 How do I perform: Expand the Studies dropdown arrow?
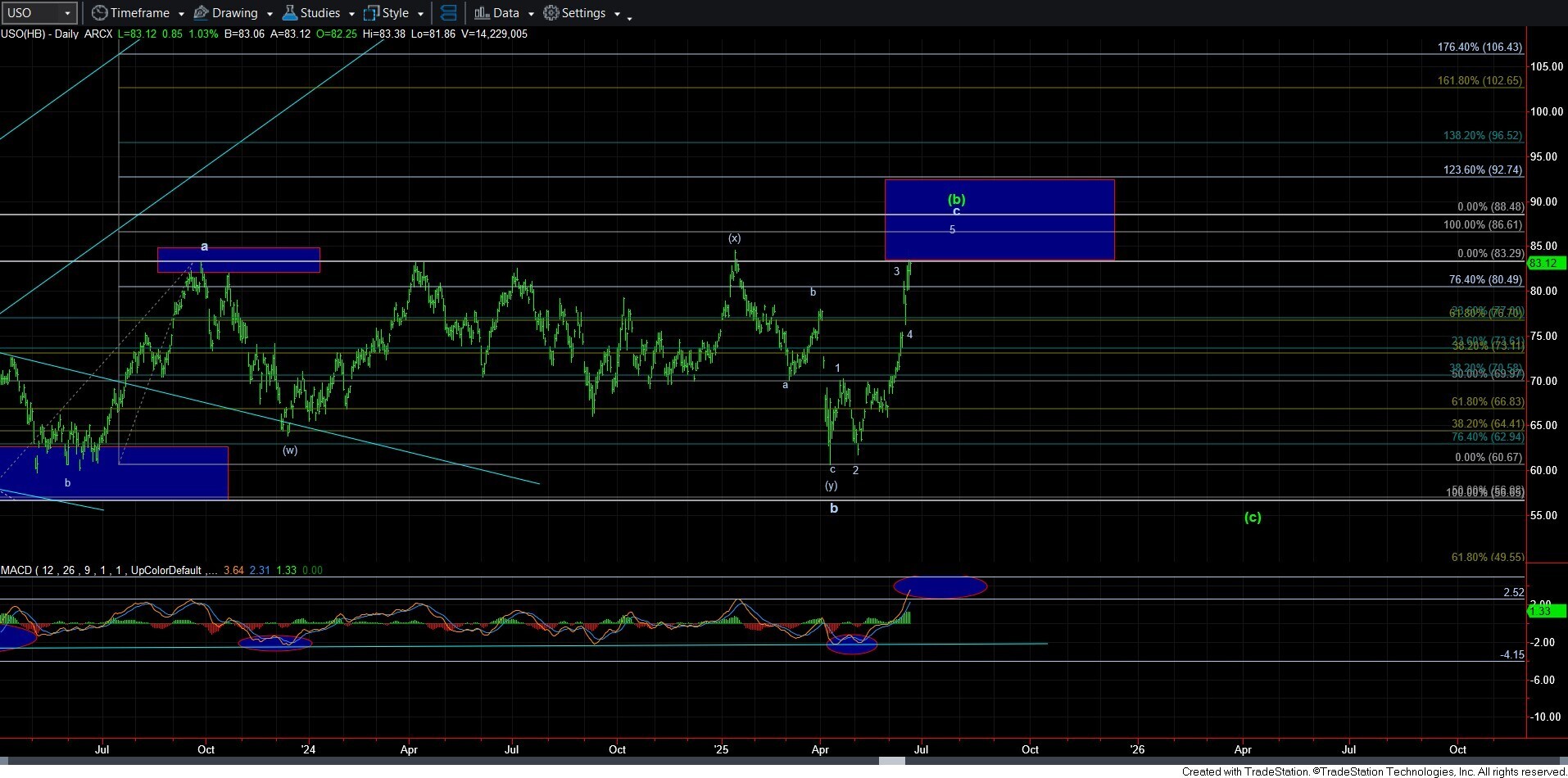coord(351,14)
